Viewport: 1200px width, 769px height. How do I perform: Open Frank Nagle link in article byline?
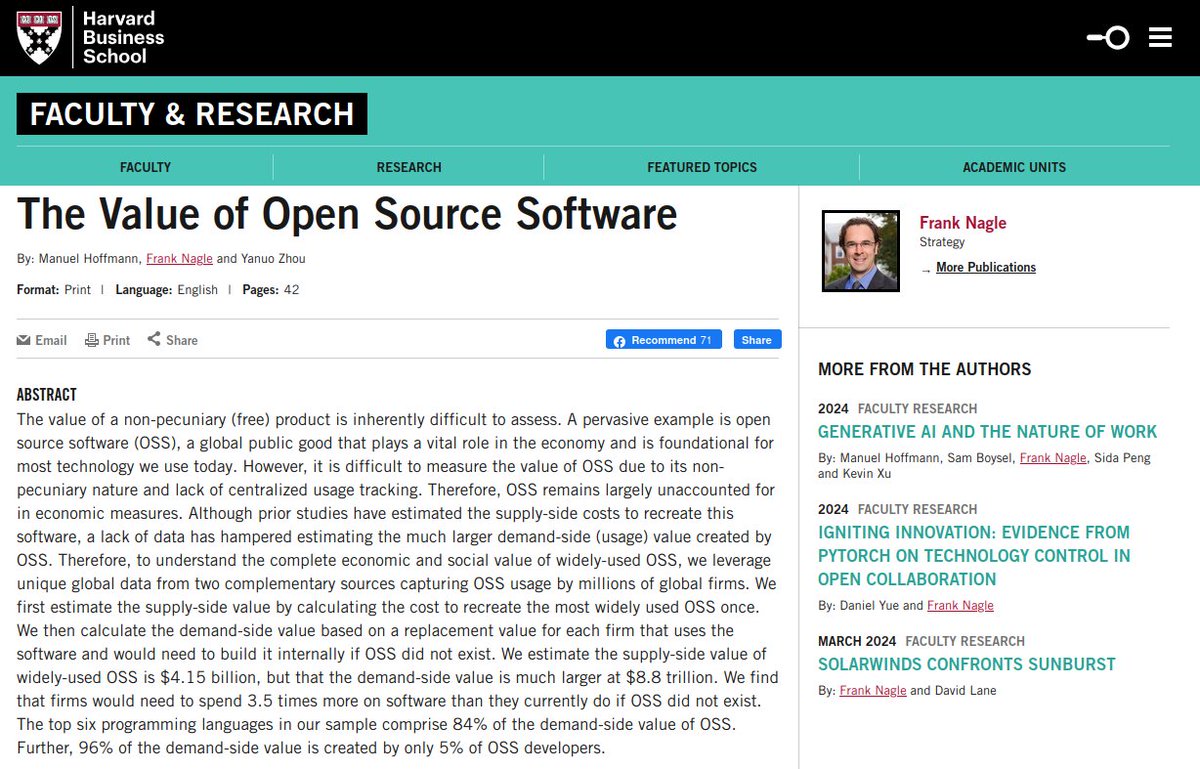point(179,259)
